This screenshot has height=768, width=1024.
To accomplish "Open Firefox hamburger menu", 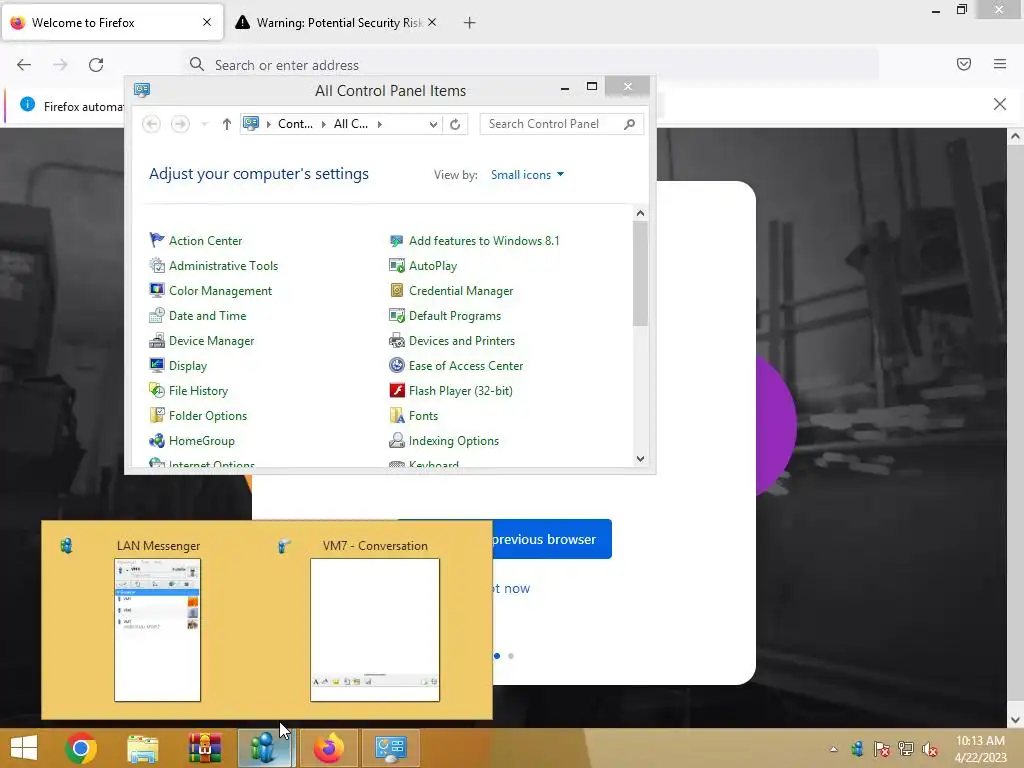I will tap(999, 64).
